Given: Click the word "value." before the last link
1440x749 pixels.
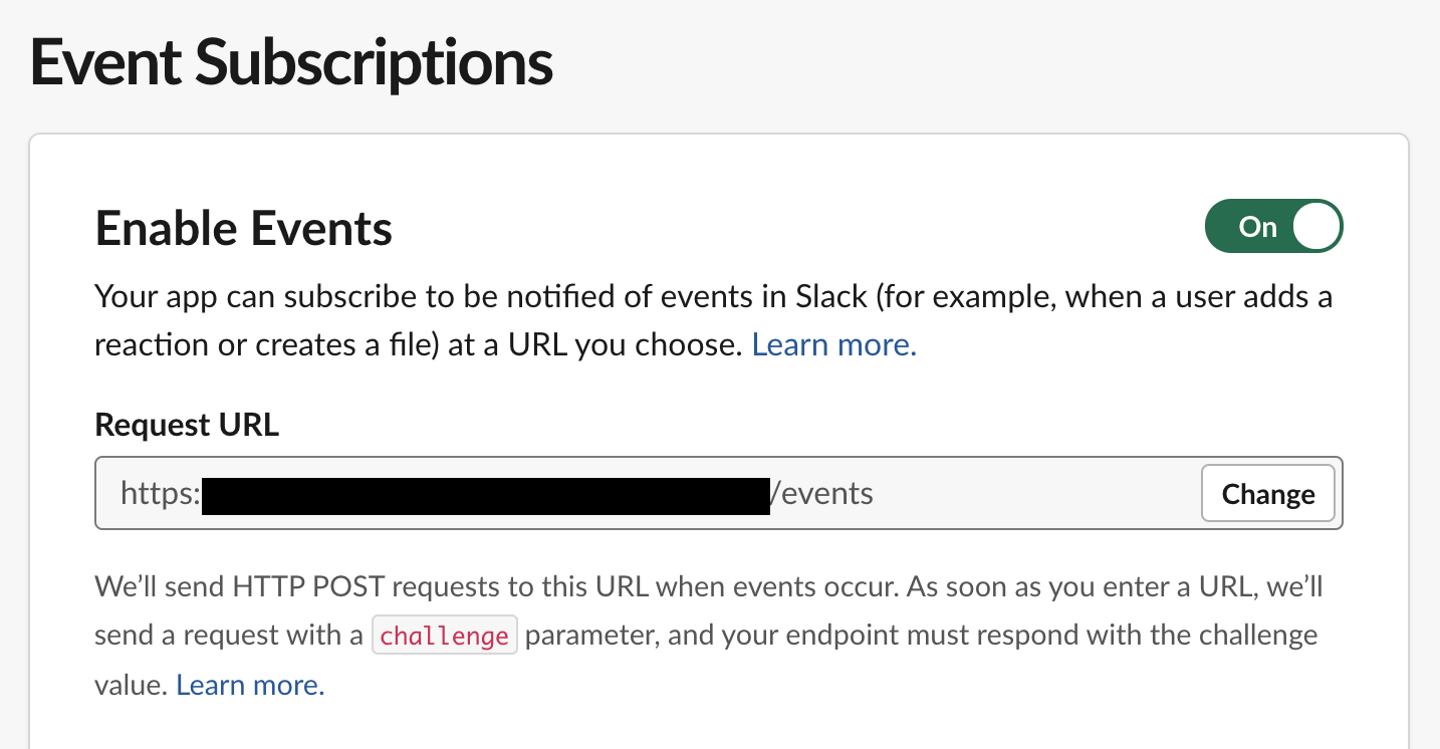Looking at the screenshot, I should click(131, 685).
